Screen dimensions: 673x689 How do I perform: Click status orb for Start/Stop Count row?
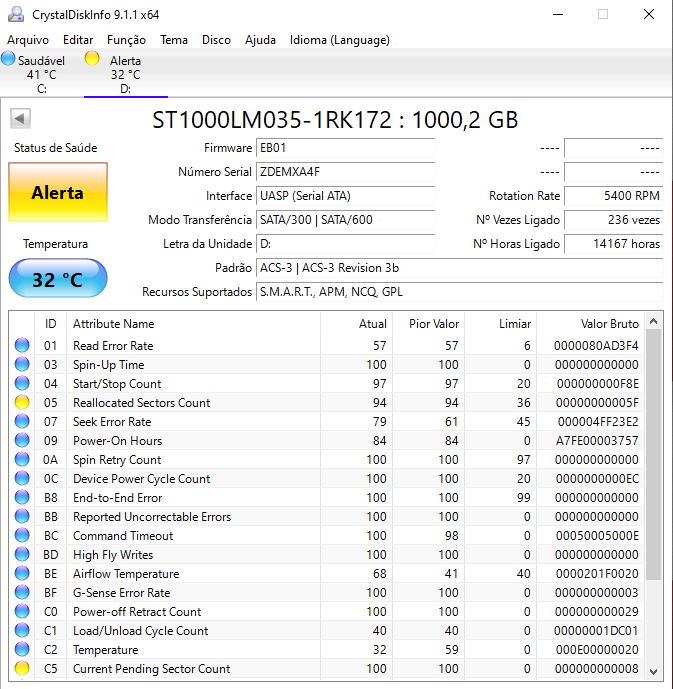[x=22, y=383]
